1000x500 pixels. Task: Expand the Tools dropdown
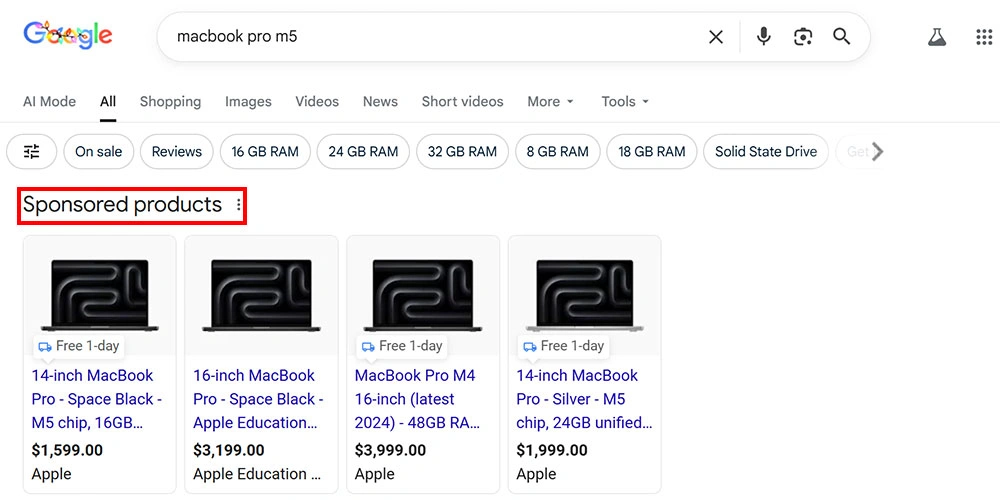coord(625,101)
